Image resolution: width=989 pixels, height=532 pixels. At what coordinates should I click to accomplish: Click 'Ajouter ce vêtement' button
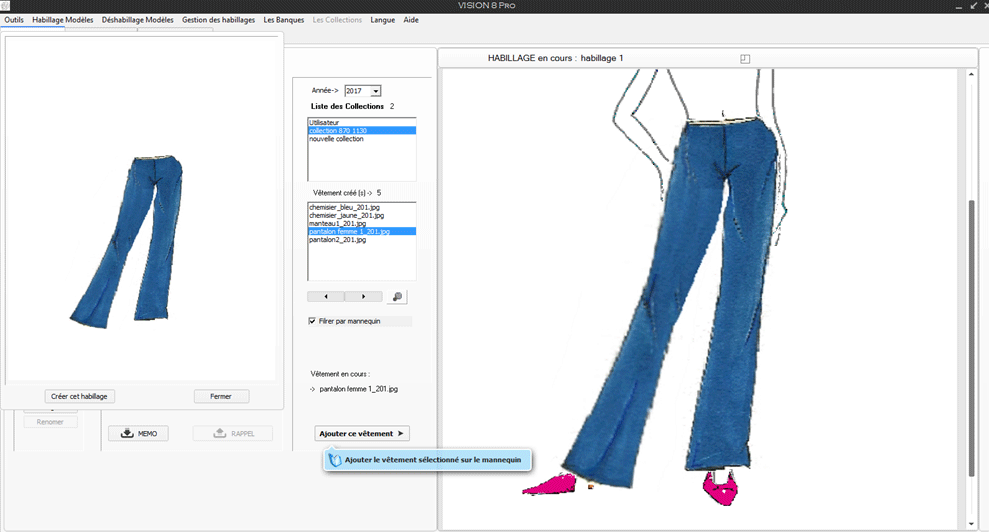tap(361, 433)
